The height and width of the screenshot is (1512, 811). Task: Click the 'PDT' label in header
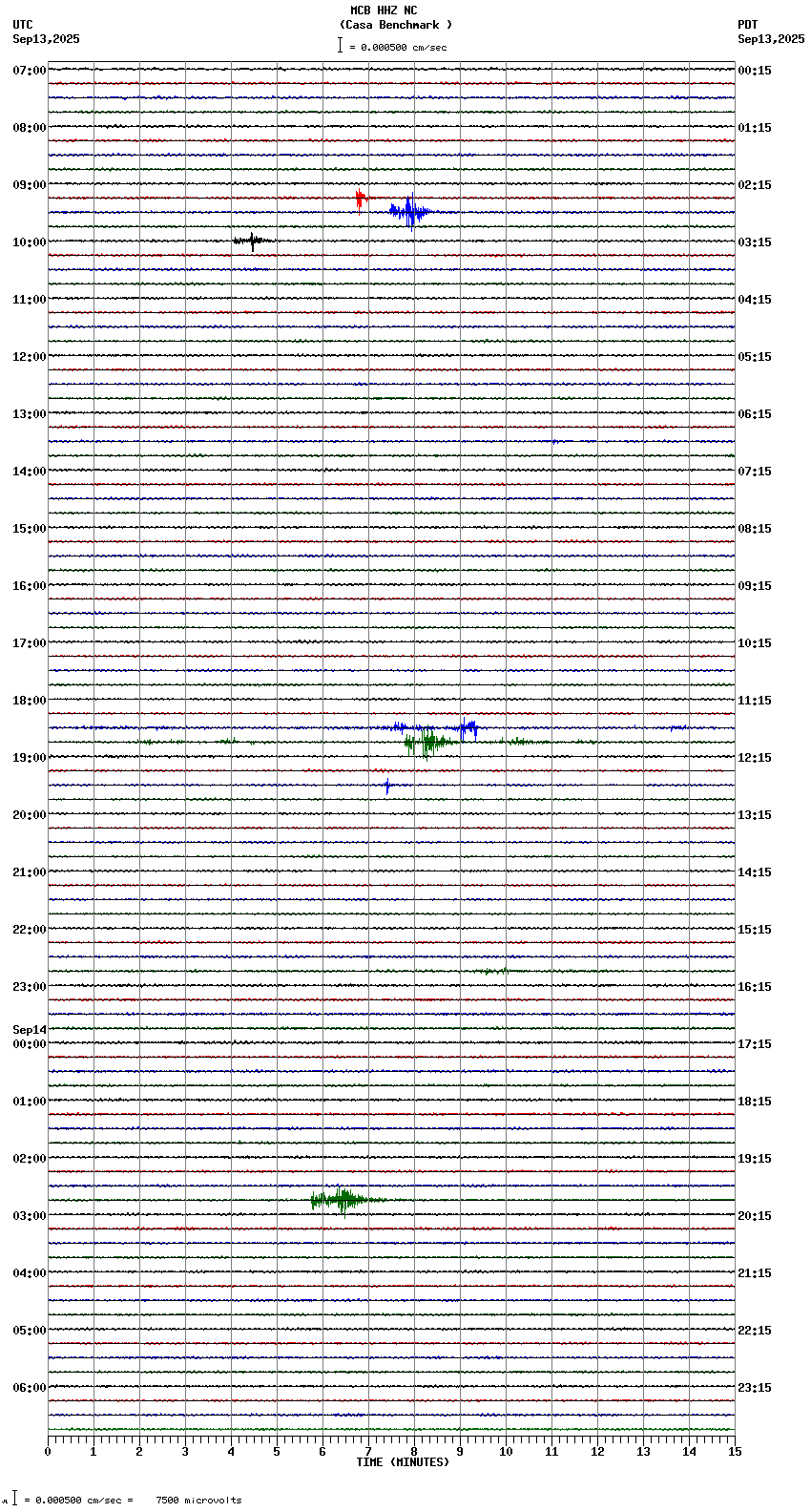pos(747,25)
